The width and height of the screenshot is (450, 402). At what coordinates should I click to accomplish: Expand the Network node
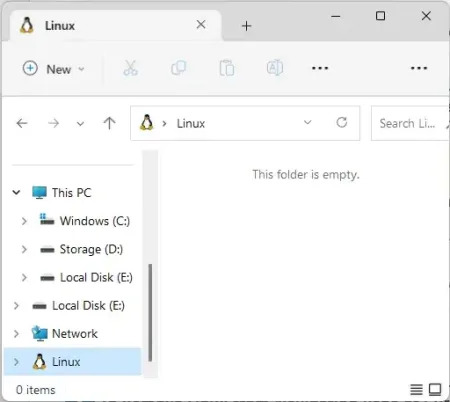click(16, 334)
